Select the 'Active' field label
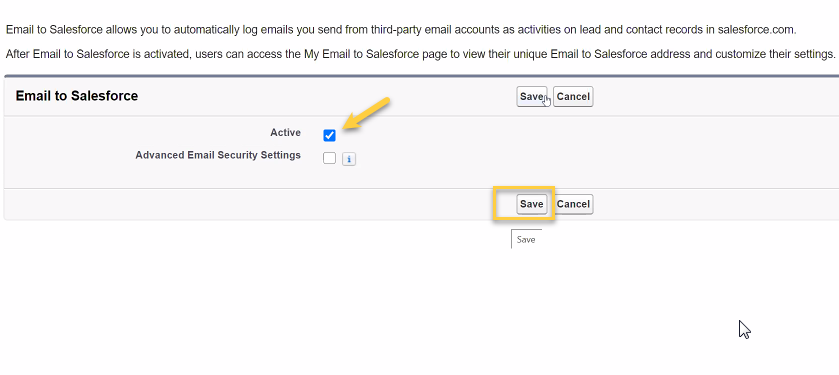 285,133
